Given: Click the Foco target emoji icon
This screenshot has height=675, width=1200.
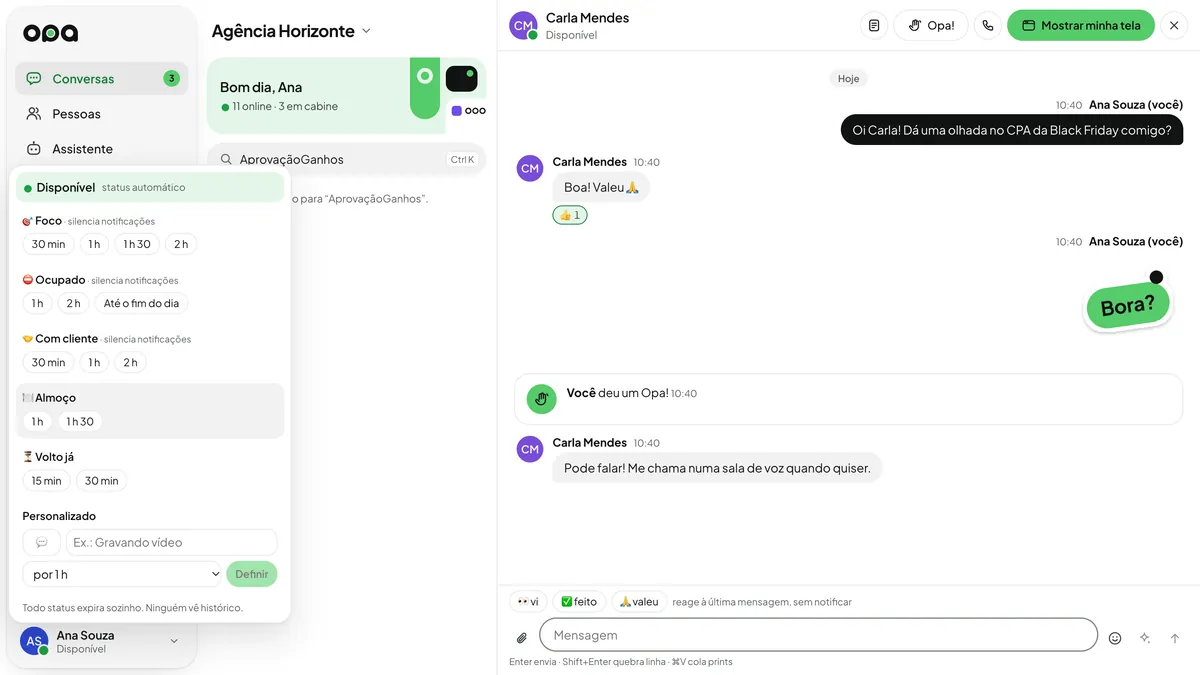Looking at the screenshot, I should [x=27, y=221].
